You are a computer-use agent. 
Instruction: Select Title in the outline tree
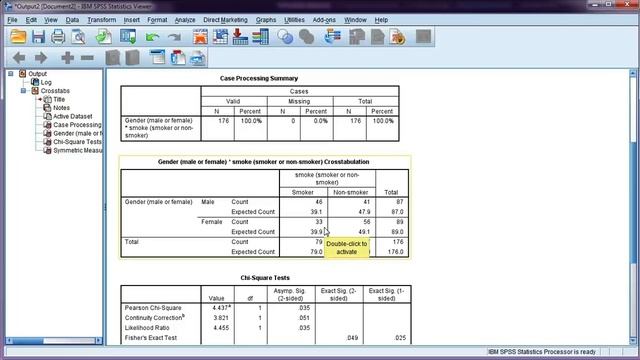pos(59,99)
